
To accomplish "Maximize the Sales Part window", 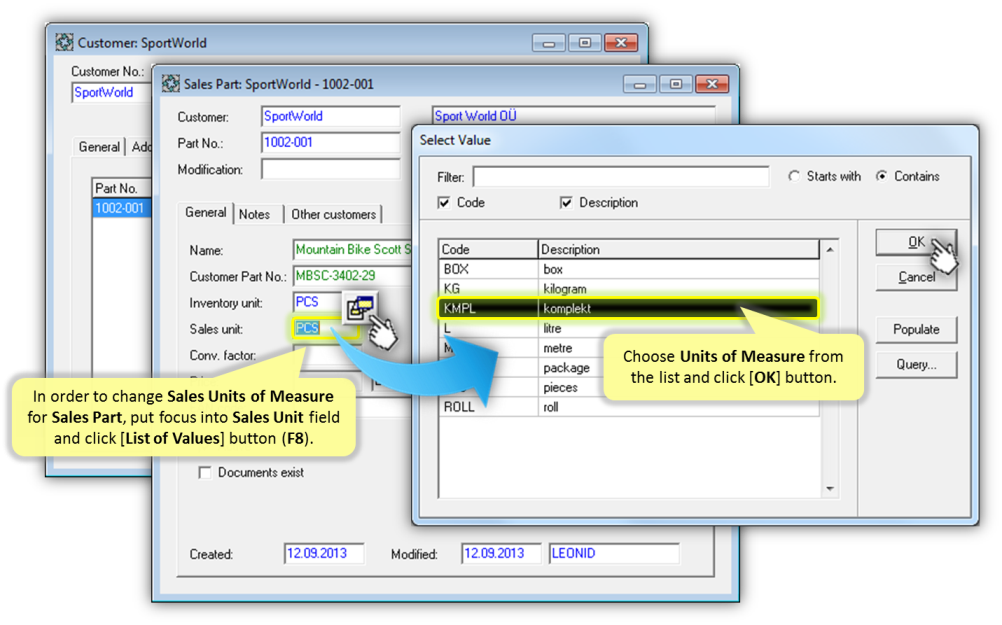I will (x=675, y=84).
